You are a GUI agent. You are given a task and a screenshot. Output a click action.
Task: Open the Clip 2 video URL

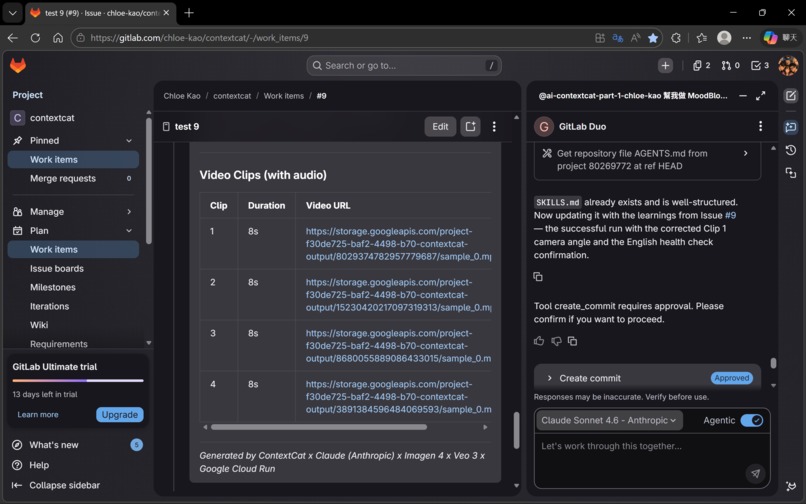(x=398, y=295)
